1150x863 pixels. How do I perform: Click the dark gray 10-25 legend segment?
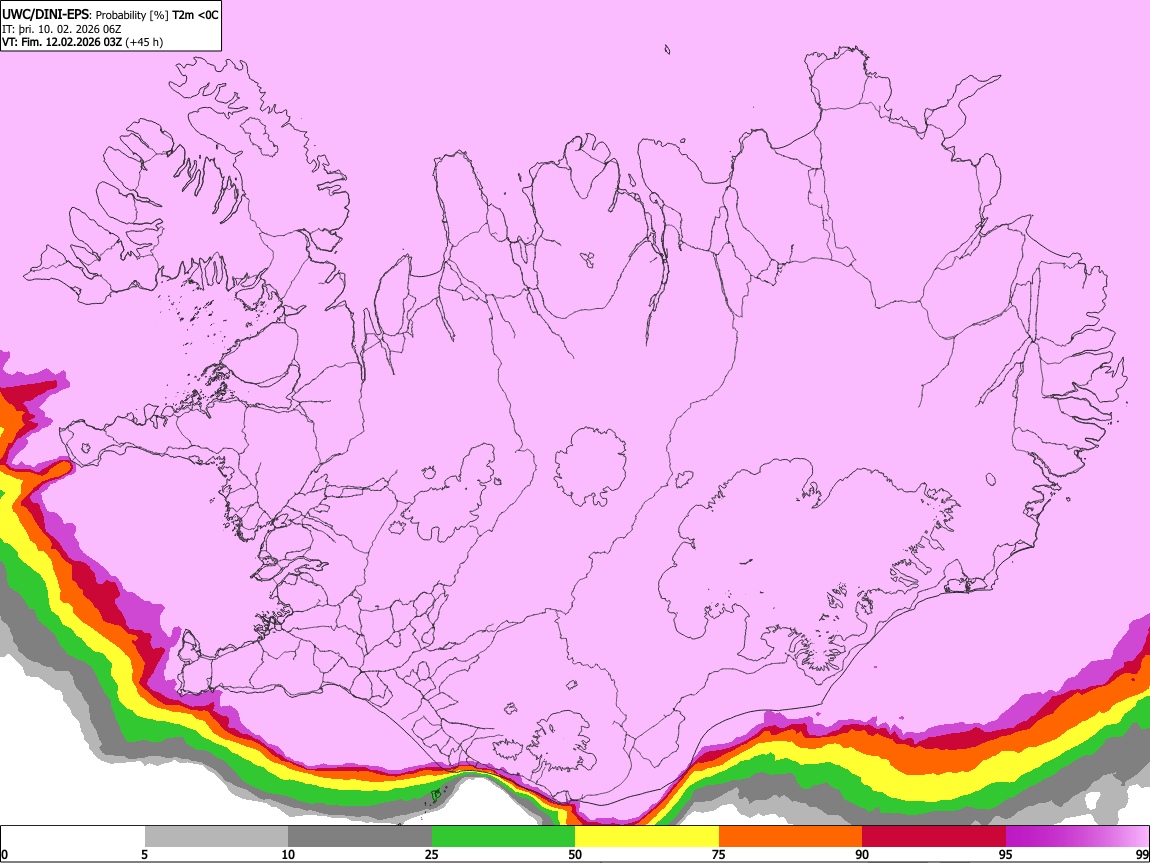359,837
